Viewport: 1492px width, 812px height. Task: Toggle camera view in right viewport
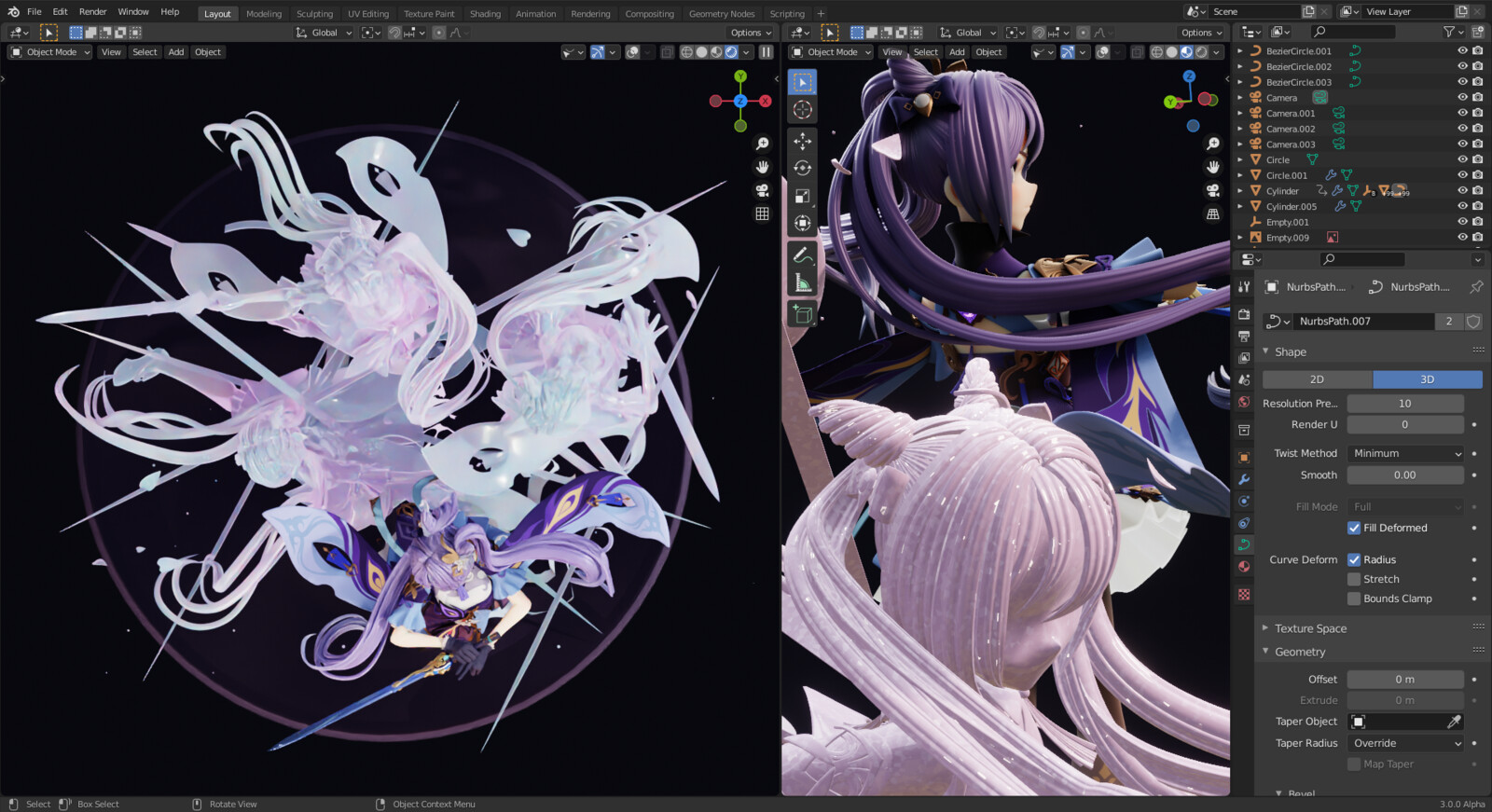1212,190
